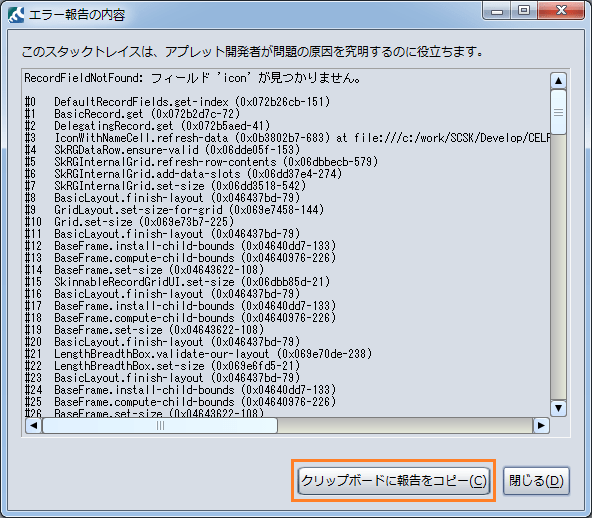Click line #2 DelegatingRecord.get

[x=147, y=126]
